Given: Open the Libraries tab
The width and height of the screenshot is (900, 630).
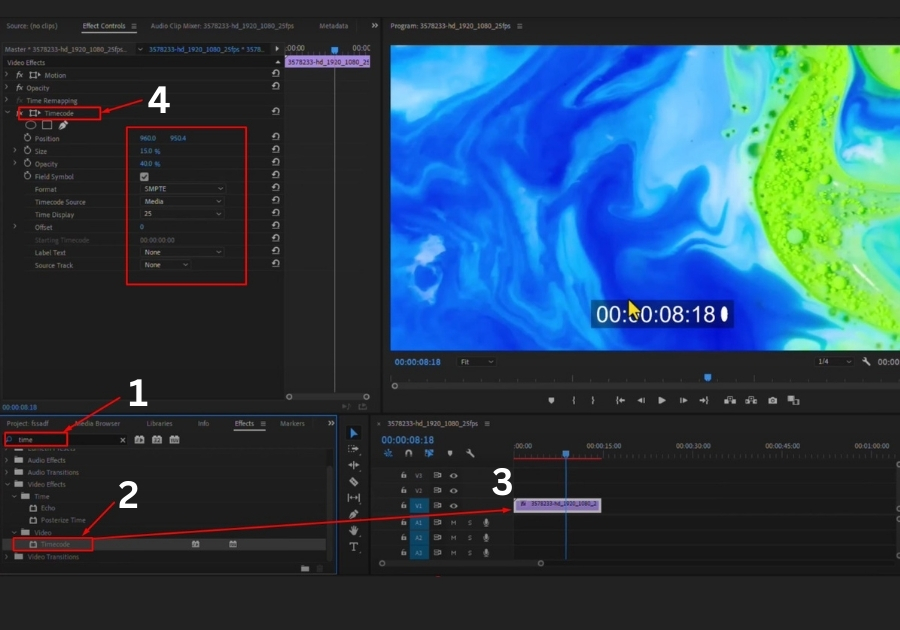Looking at the screenshot, I should pos(160,423).
